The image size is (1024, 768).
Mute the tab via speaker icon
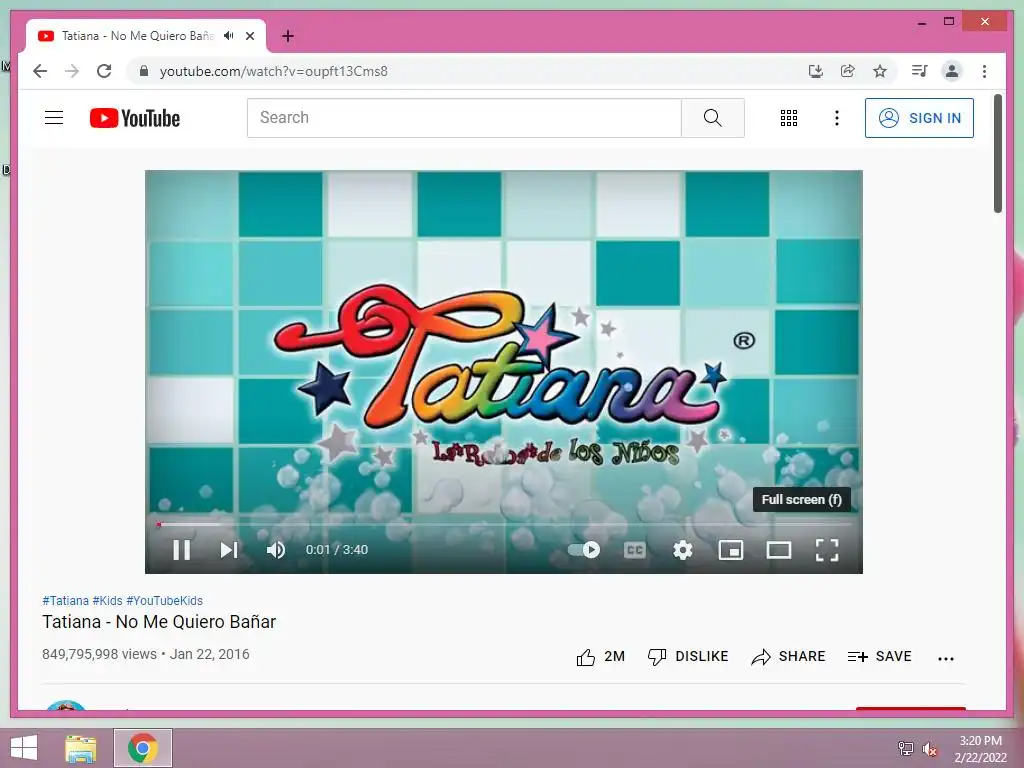229,36
